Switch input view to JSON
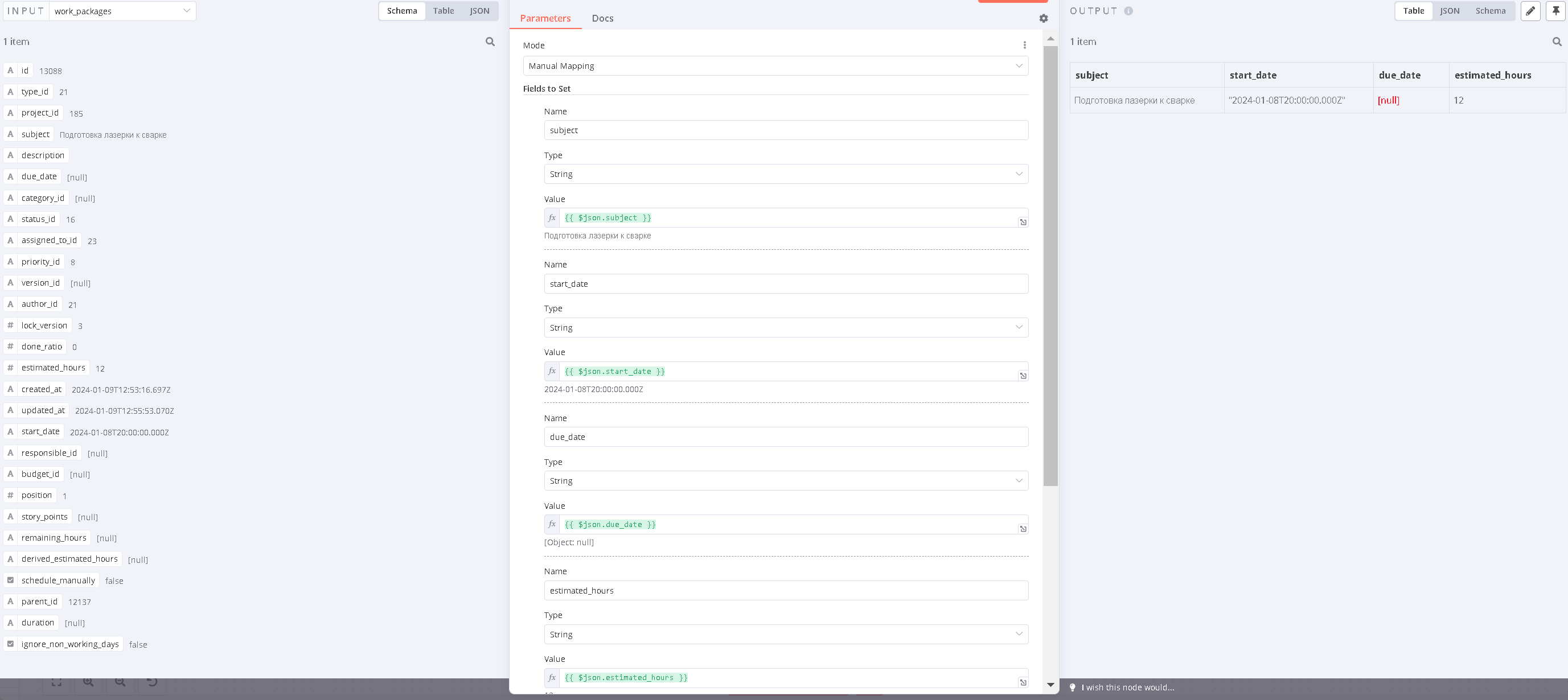The width and height of the screenshot is (1568, 700). coord(479,10)
